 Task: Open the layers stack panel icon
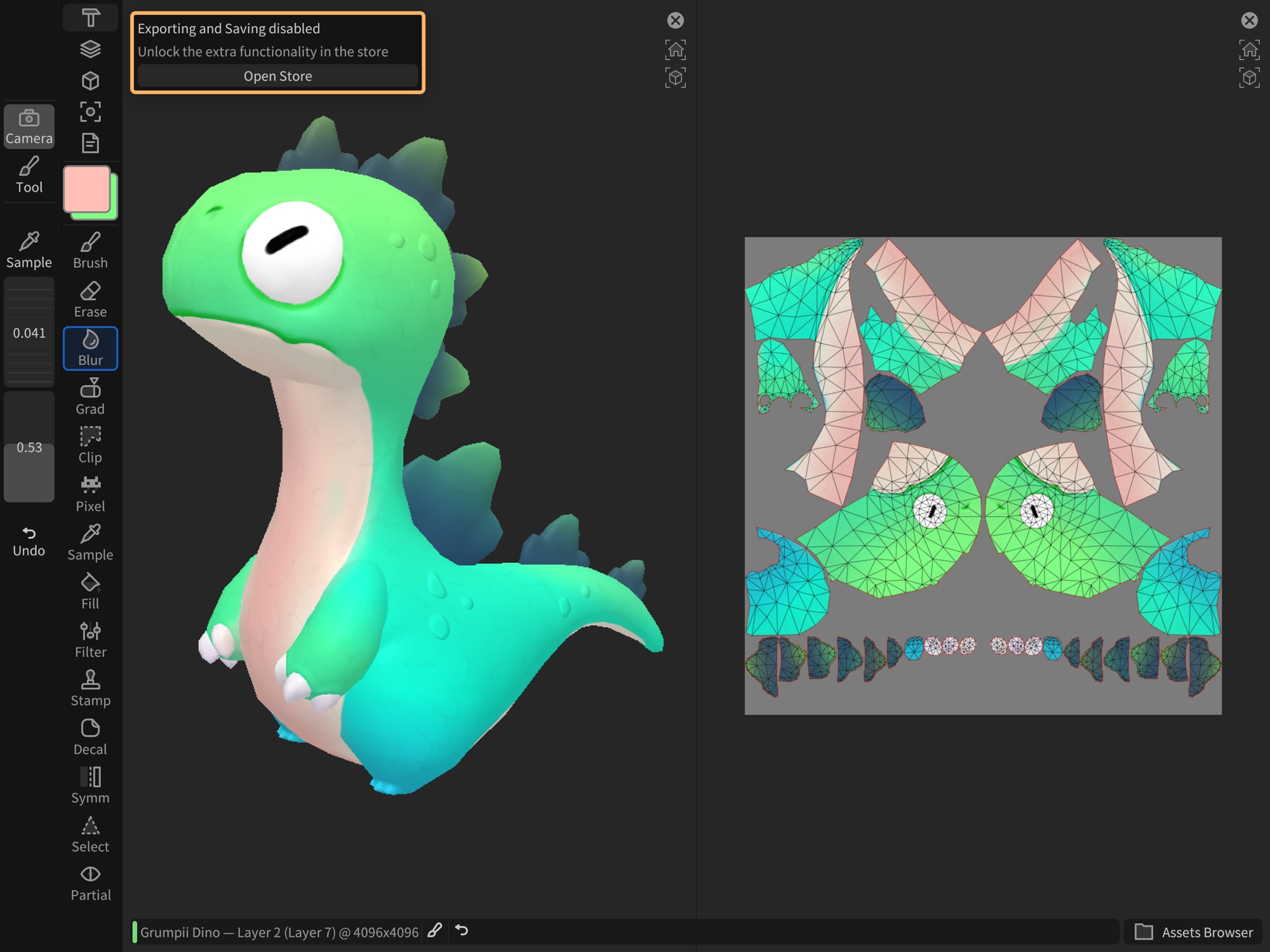coord(90,49)
